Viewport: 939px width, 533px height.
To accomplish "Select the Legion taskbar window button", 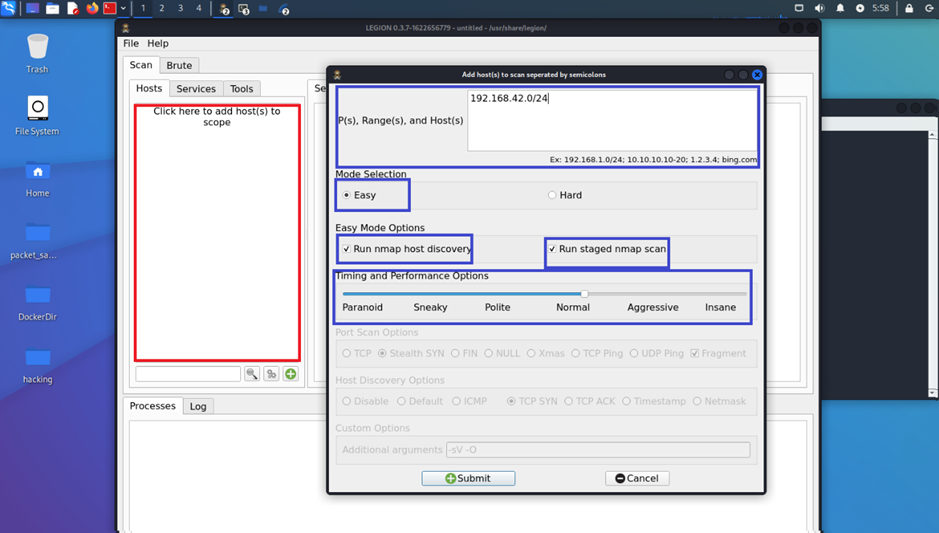I will tap(223, 9).
